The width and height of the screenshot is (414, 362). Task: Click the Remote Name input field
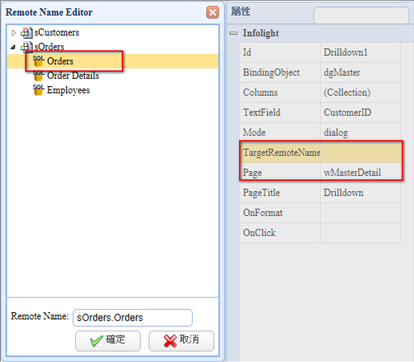point(133,318)
